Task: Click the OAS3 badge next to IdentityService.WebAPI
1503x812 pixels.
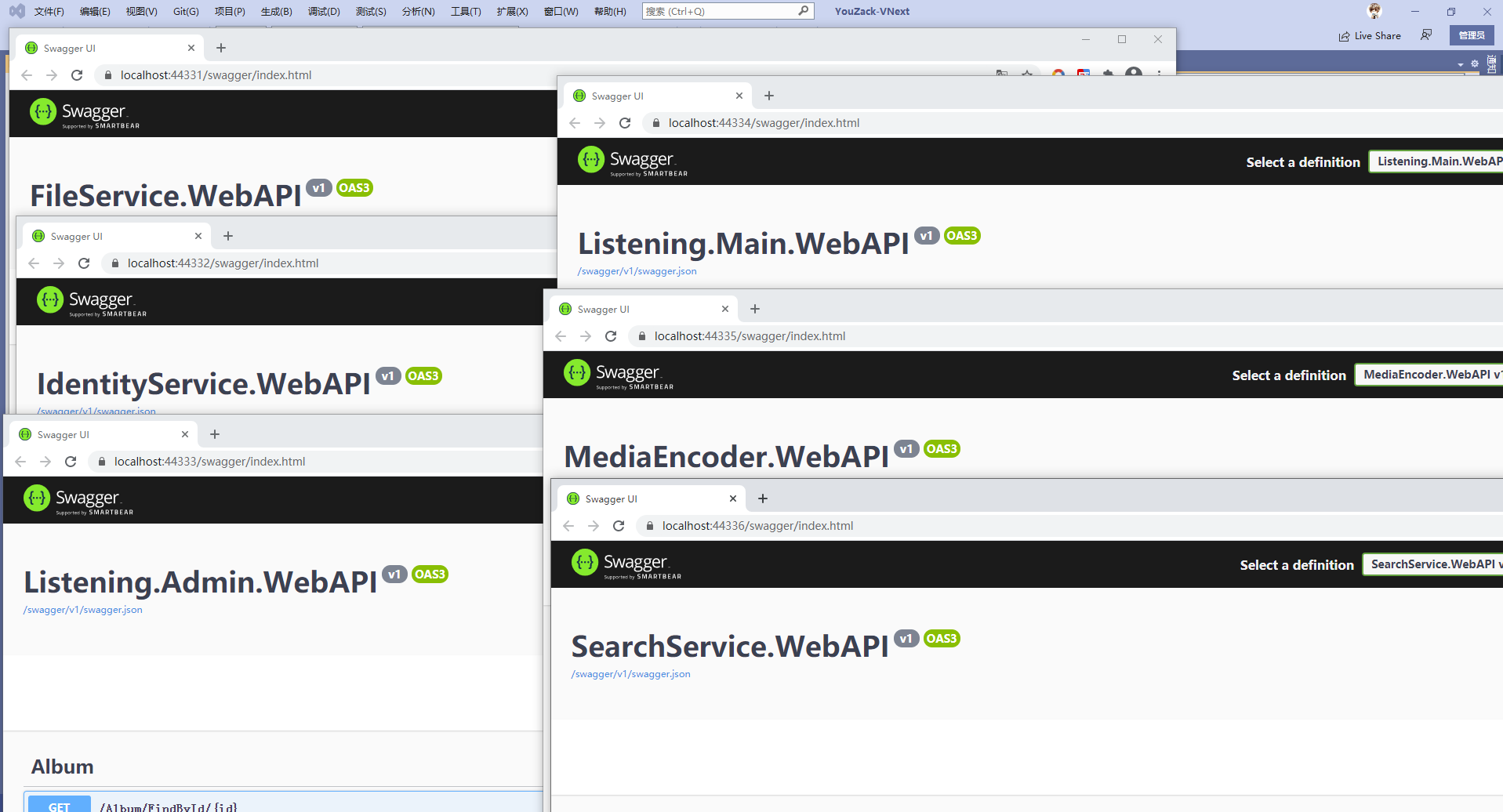Action: (x=423, y=376)
